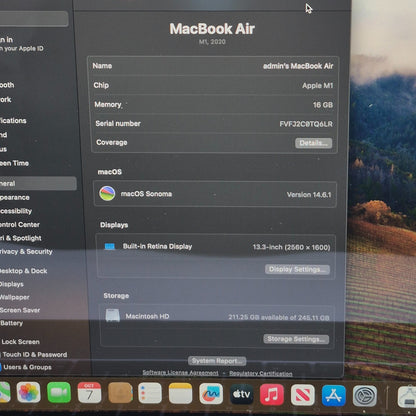Open App Store from Dock

(333, 396)
